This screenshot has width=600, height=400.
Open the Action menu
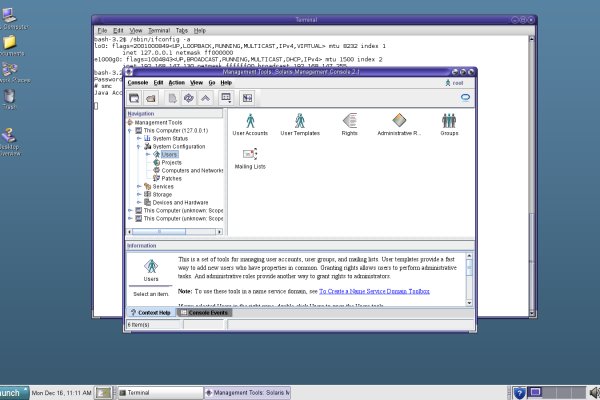click(176, 82)
